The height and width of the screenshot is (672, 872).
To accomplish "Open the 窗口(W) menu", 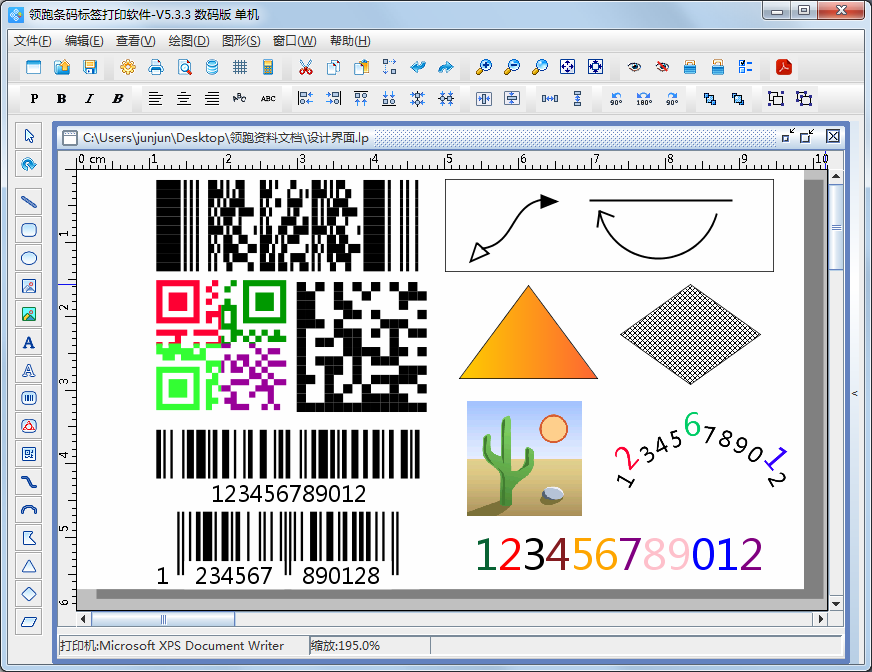I will pyautogui.click(x=295, y=41).
